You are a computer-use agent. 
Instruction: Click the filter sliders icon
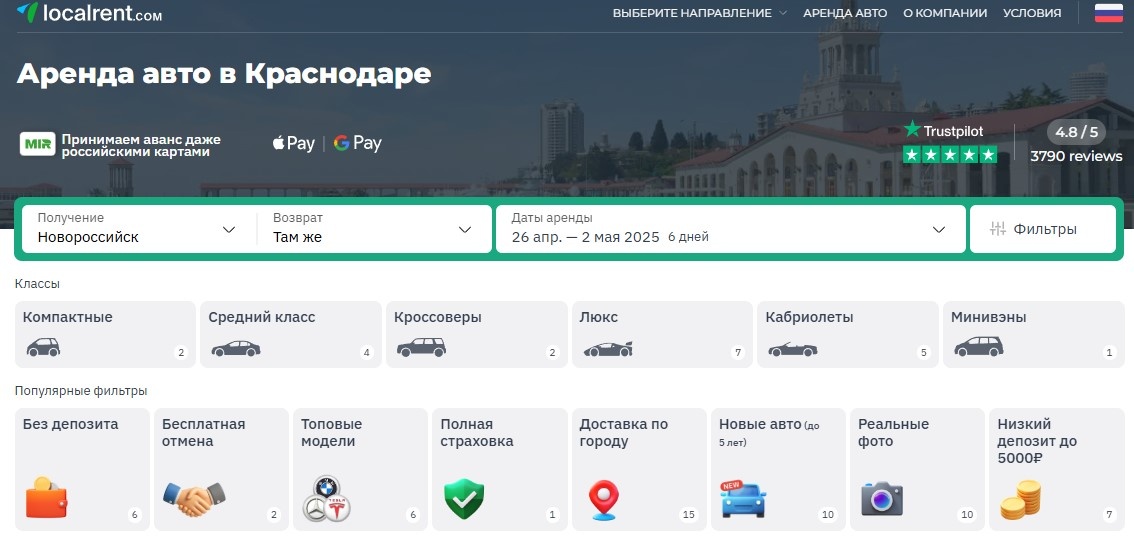click(997, 229)
